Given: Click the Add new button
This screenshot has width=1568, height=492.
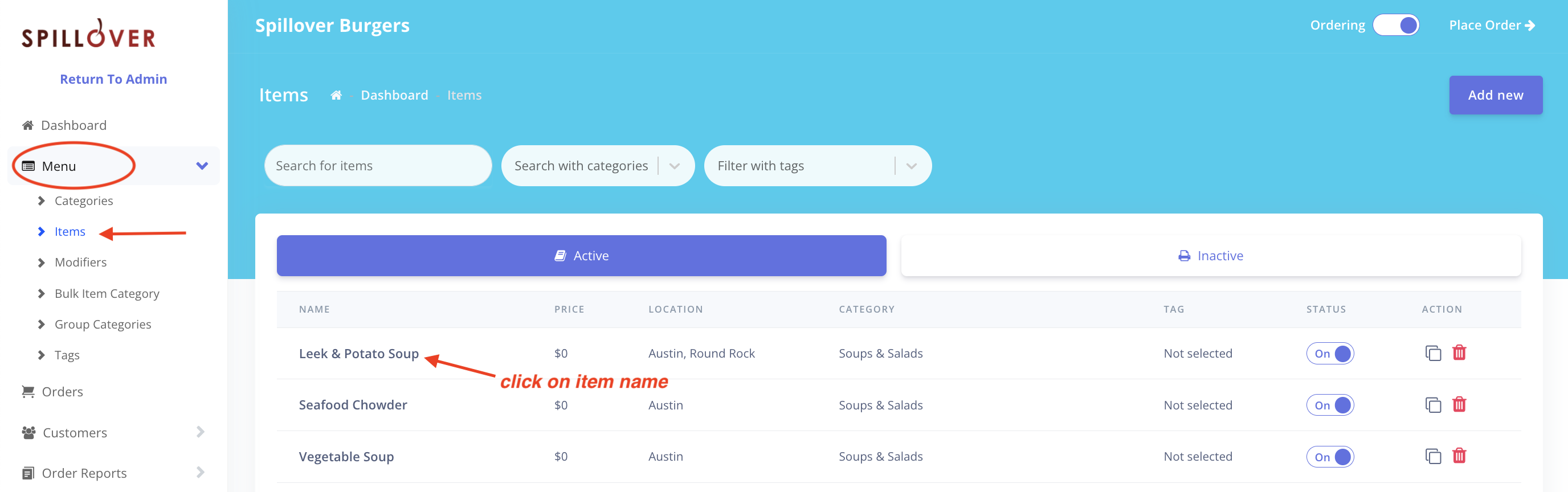Looking at the screenshot, I should (x=1496, y=95).
